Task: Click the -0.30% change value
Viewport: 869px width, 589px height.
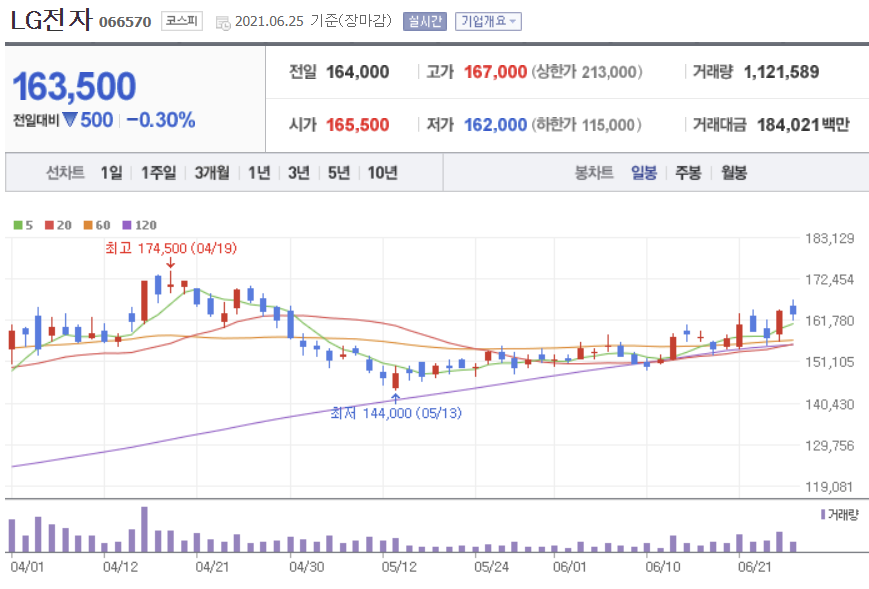Action: coord(161,120)
